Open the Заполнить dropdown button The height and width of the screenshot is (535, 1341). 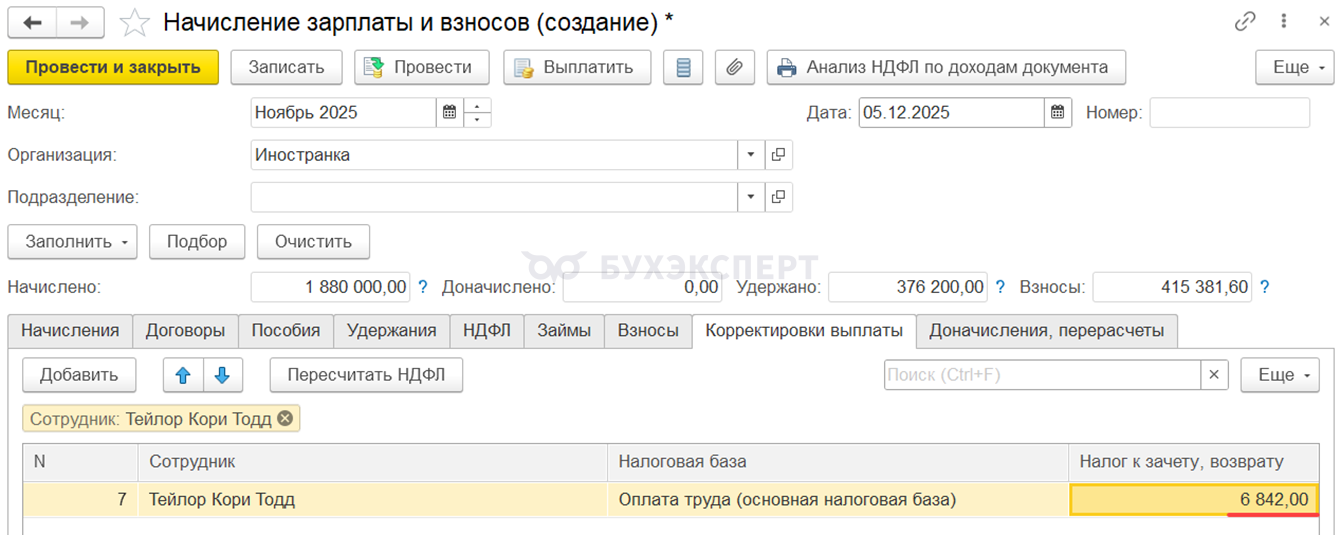[x=72, y=241]
